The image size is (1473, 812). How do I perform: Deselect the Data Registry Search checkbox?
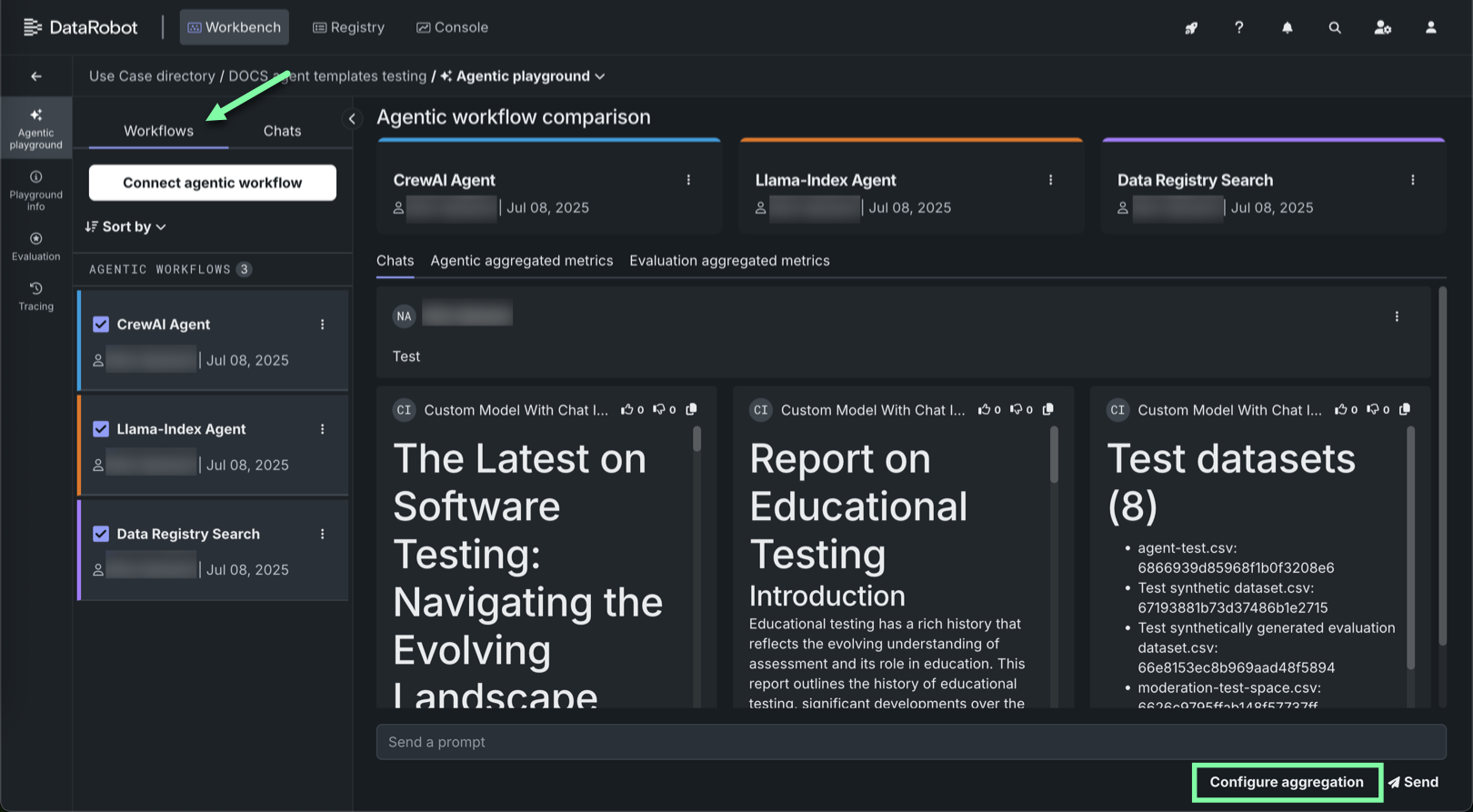point(101,534)
